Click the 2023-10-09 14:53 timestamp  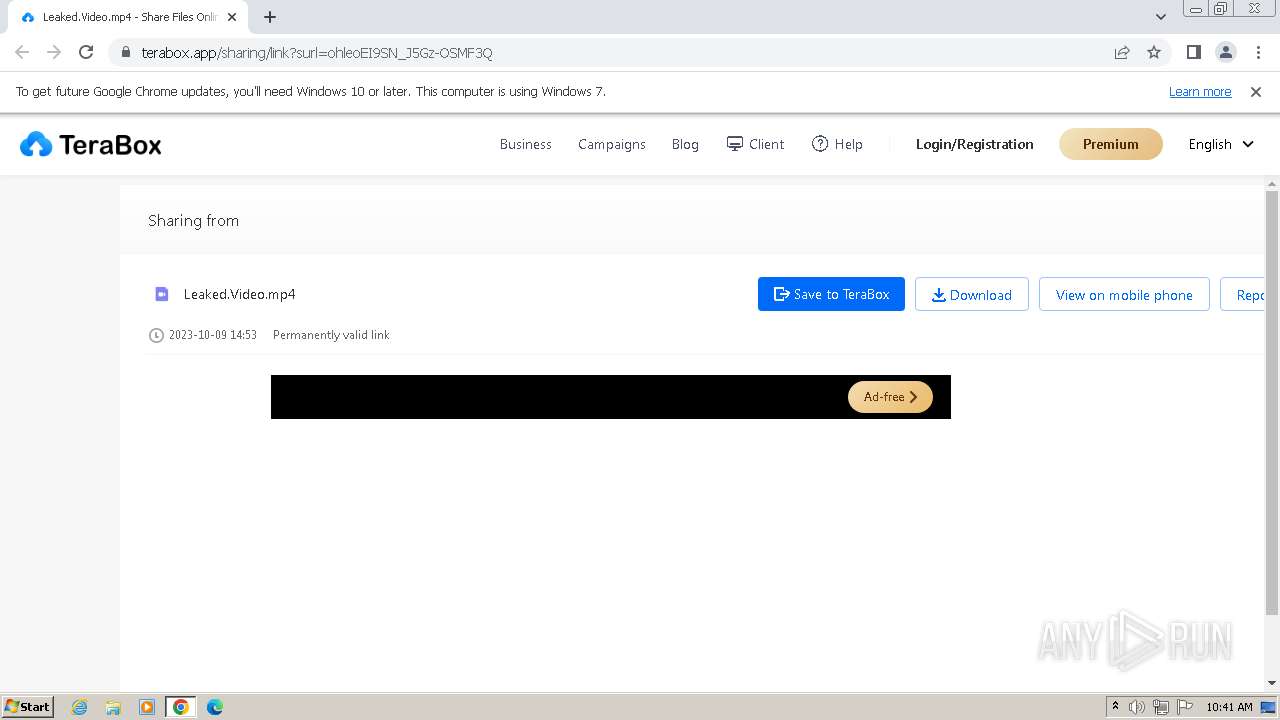(x=213, y=335)
